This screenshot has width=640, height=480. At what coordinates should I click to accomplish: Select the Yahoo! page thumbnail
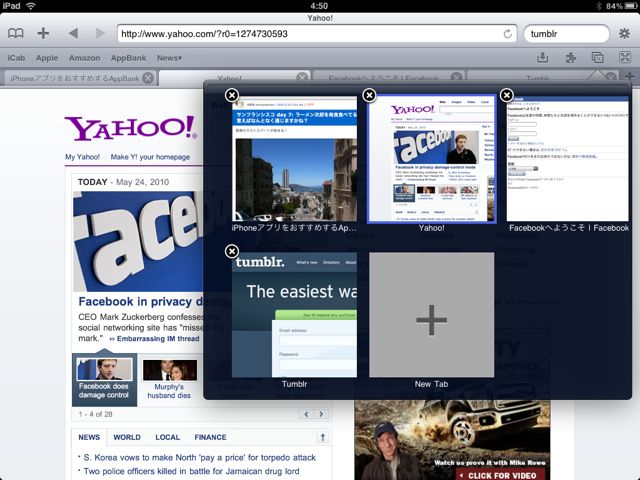432,158
